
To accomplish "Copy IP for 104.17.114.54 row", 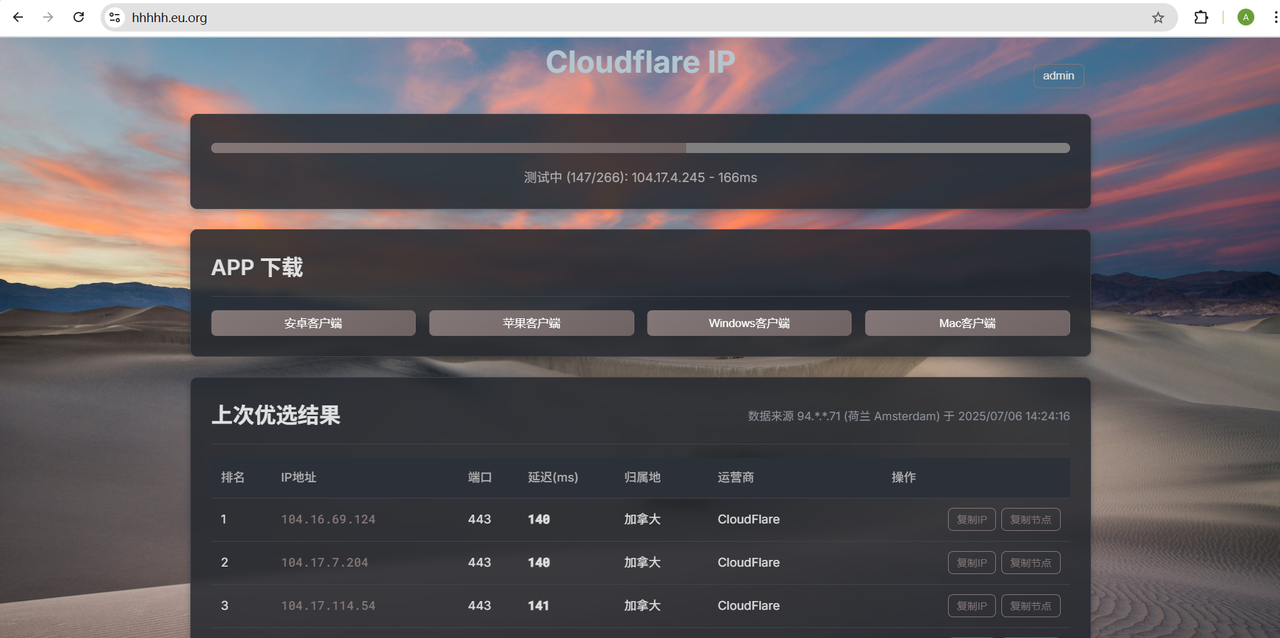I will [971, 606].
